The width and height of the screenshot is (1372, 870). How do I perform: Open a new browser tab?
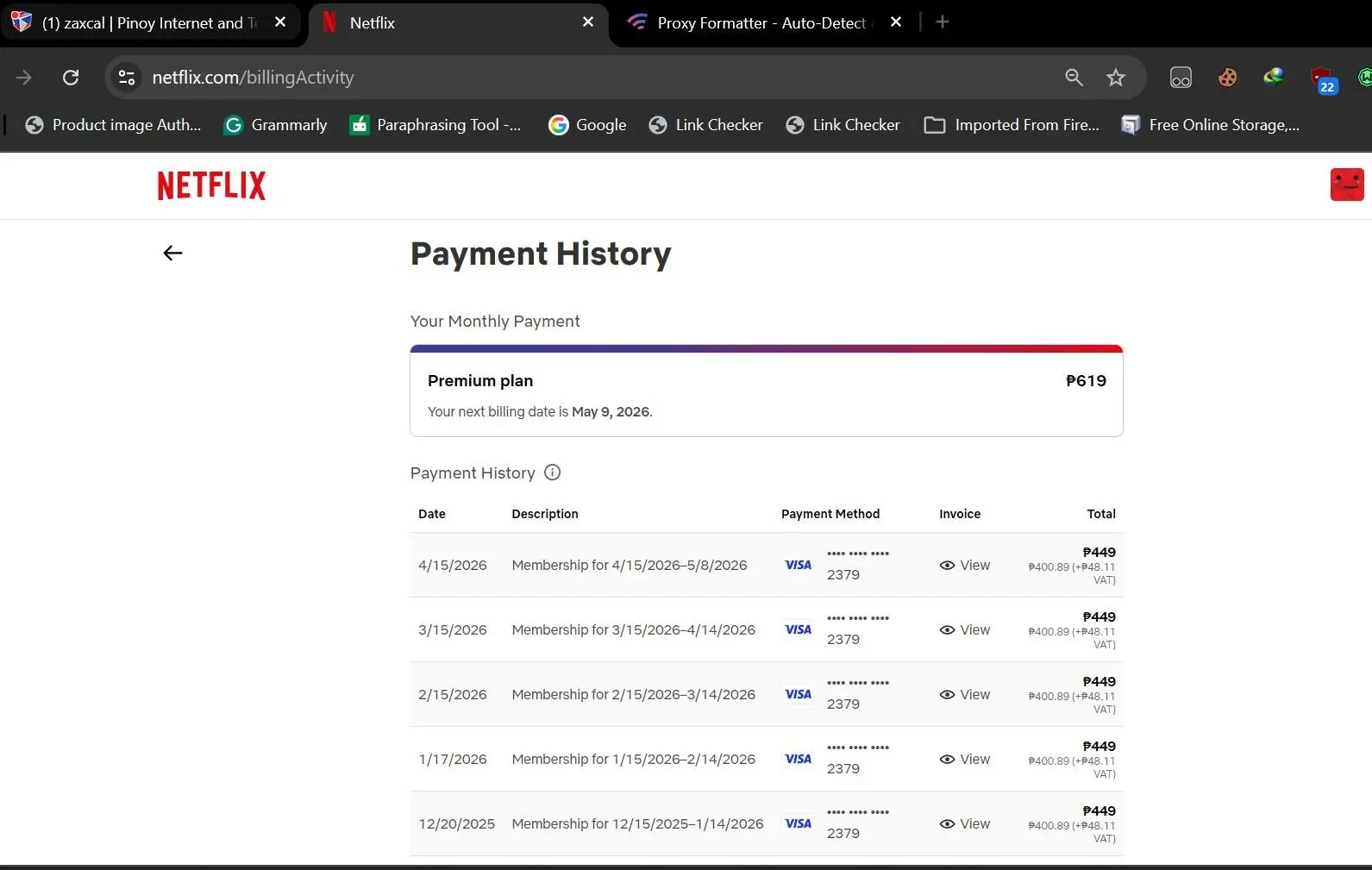[943, 22]
